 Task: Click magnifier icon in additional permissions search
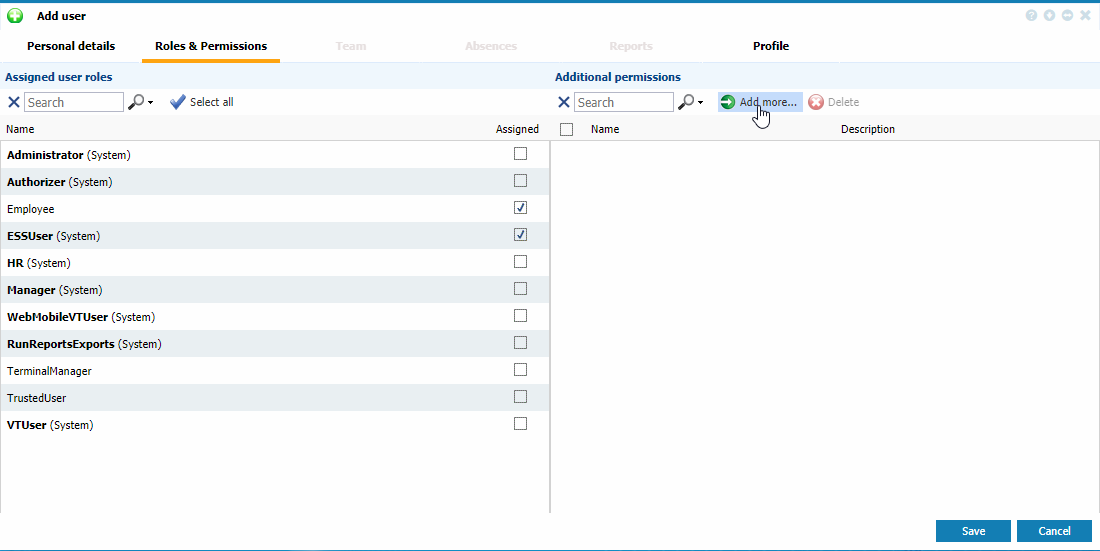[686, 102]
